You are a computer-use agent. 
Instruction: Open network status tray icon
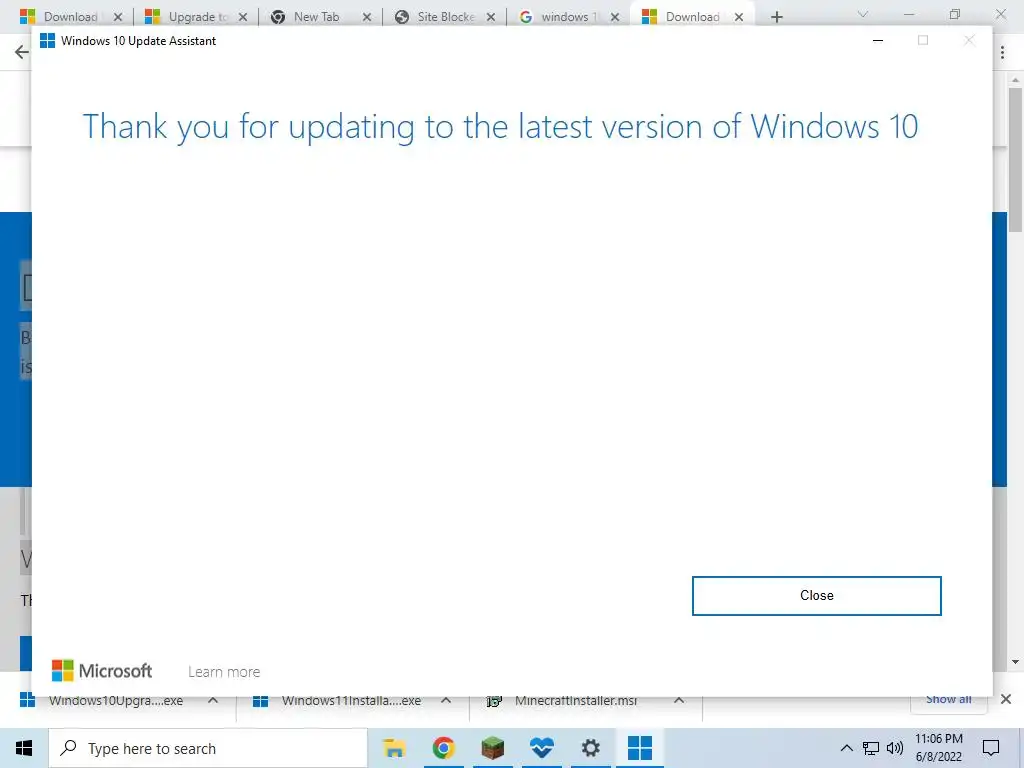point(871,748)
